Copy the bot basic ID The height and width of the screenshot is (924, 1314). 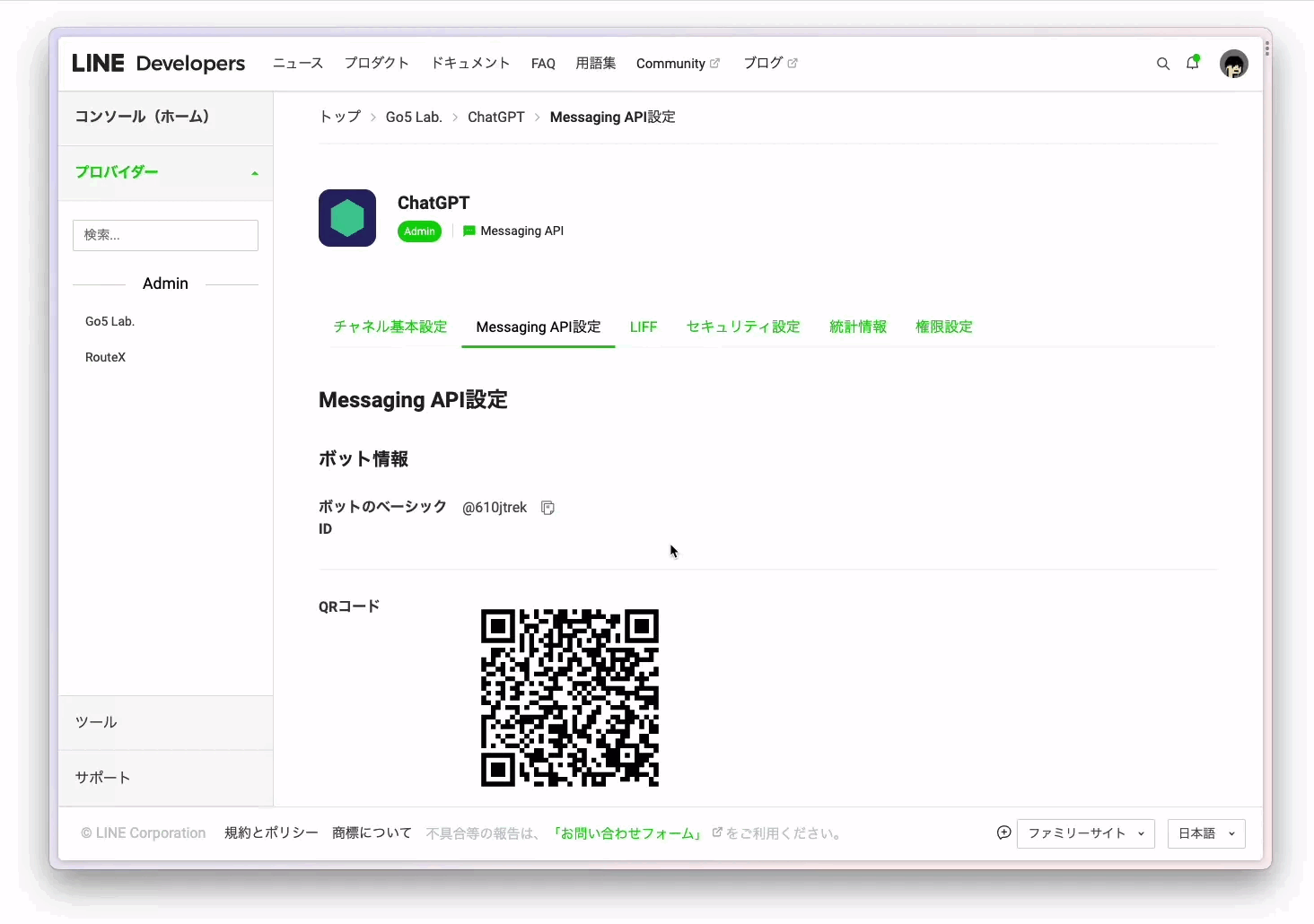(x=547, y=508)
